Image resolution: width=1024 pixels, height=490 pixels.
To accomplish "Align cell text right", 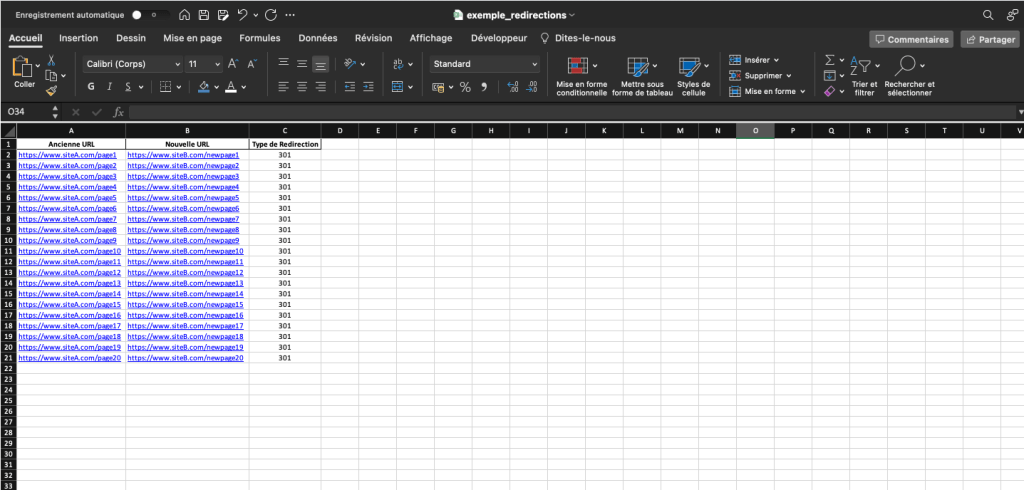I will pos(320,86).
